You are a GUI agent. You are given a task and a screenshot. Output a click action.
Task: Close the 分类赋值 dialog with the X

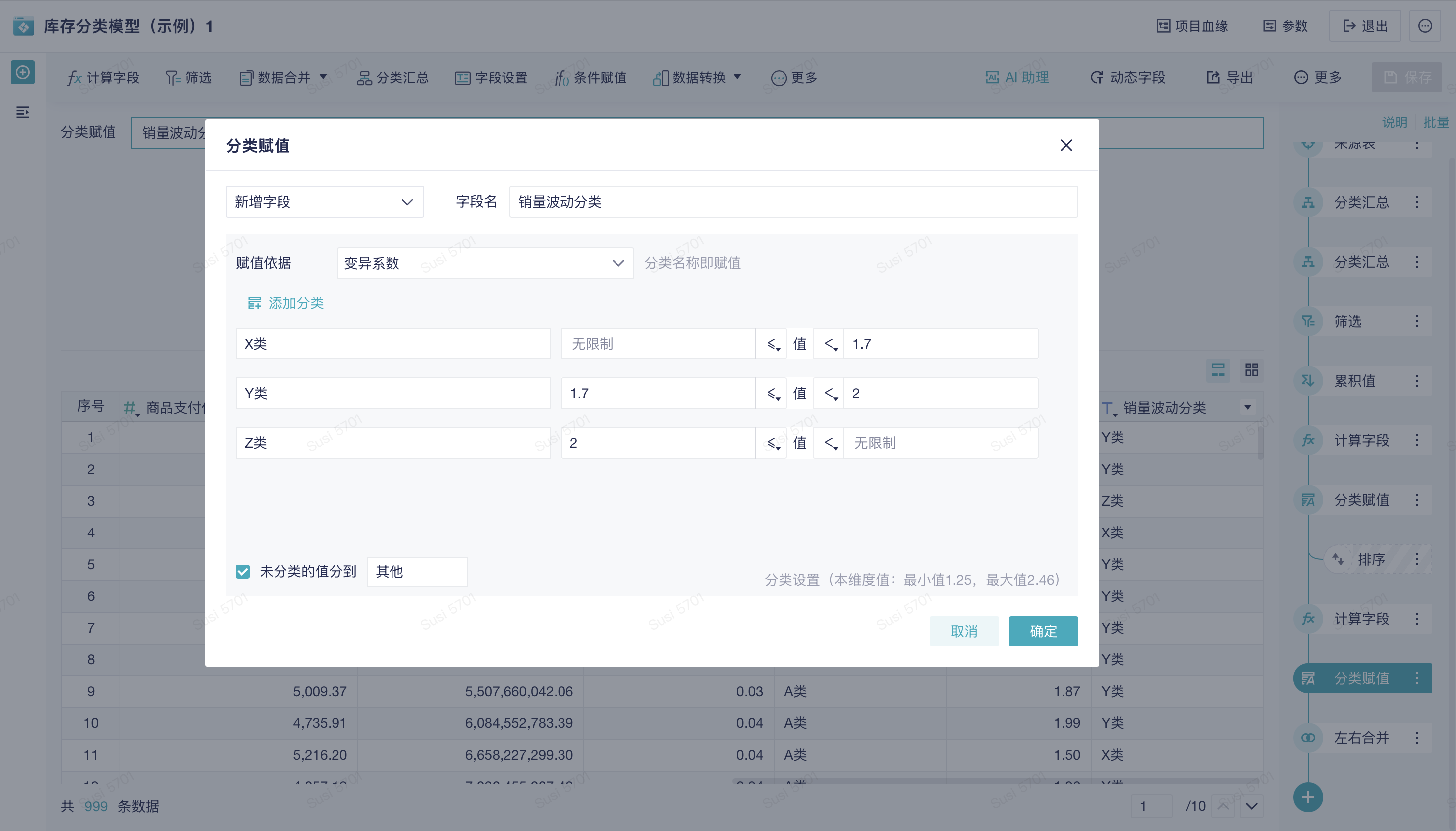tap(1066, 146)
